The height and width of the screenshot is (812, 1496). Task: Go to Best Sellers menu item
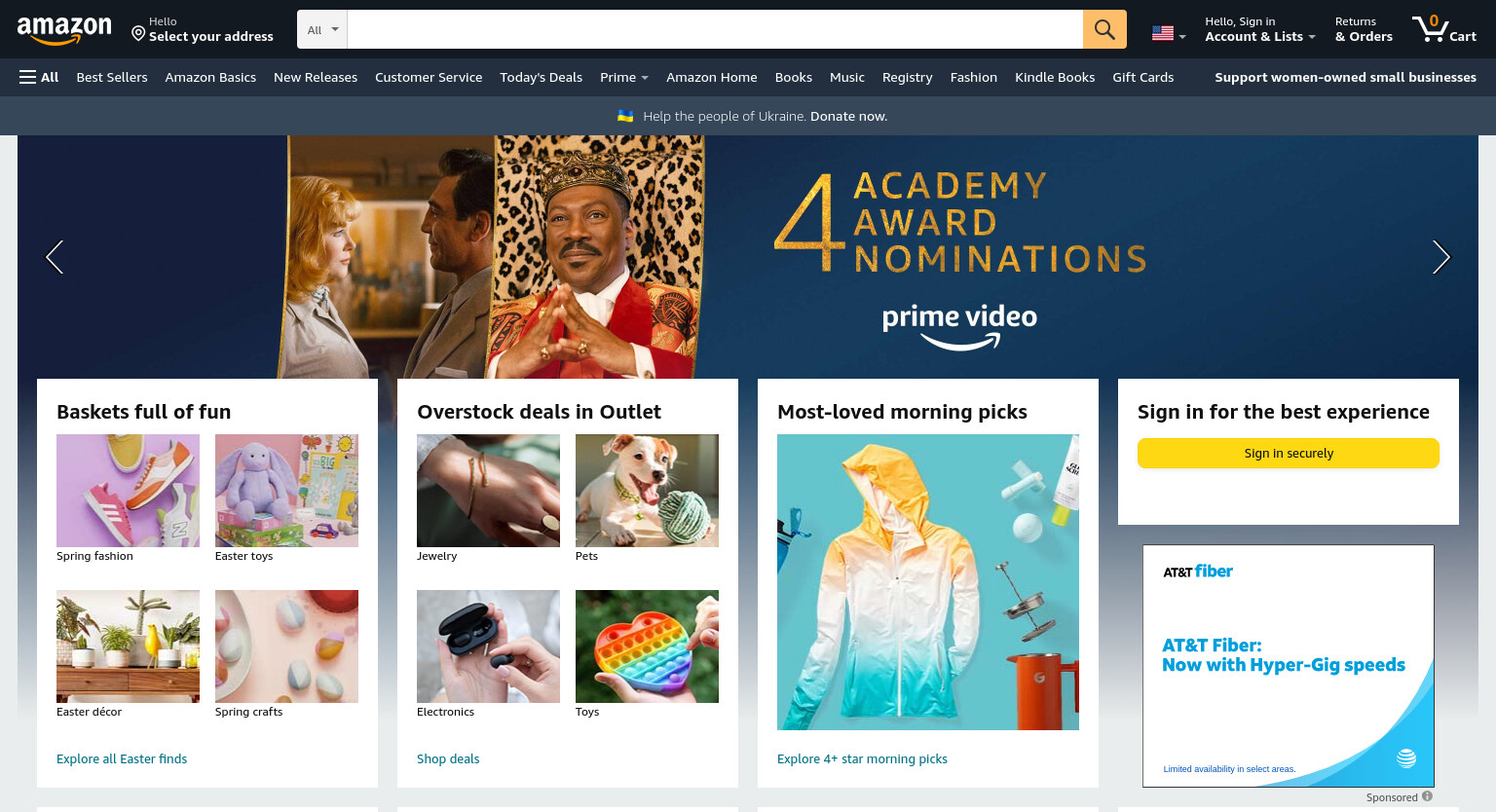(112, 77)
